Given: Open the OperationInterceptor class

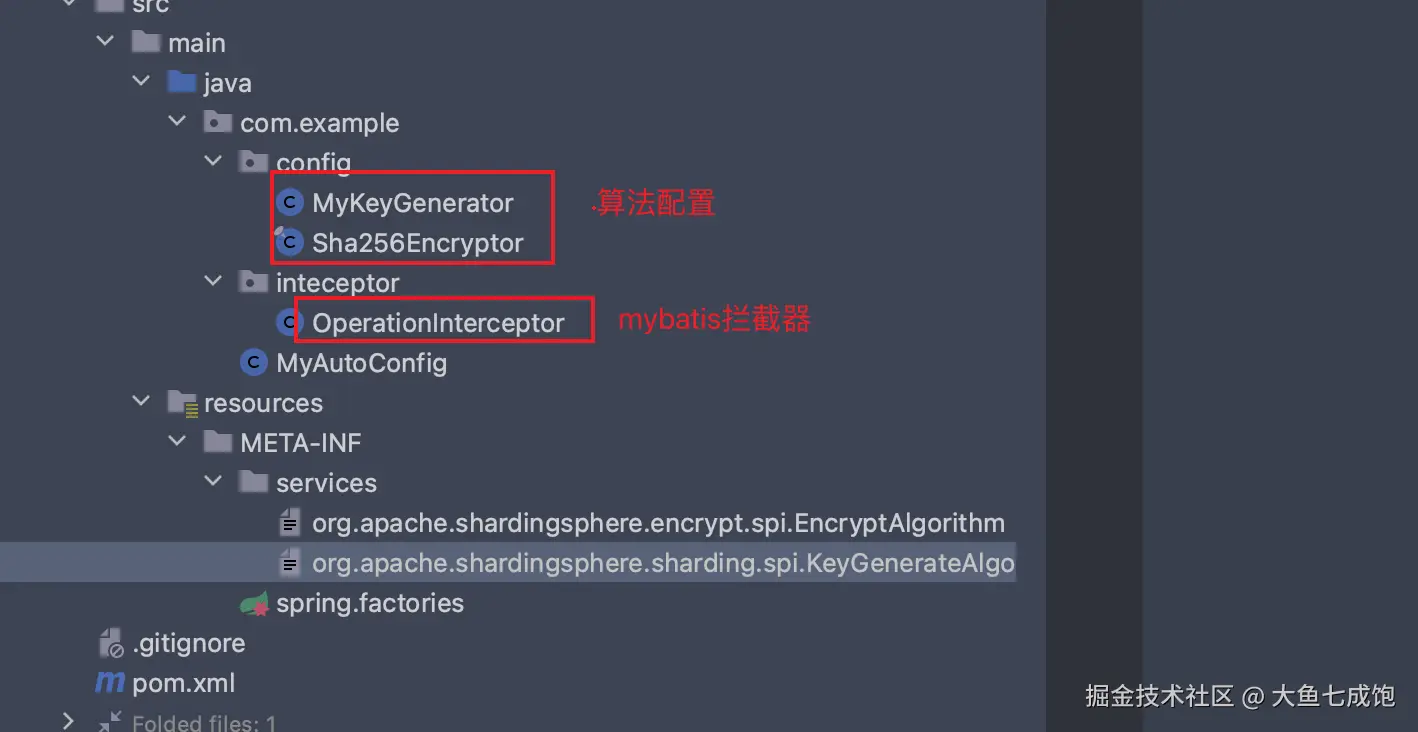Looking at the screenshot, I should (438, 323).
